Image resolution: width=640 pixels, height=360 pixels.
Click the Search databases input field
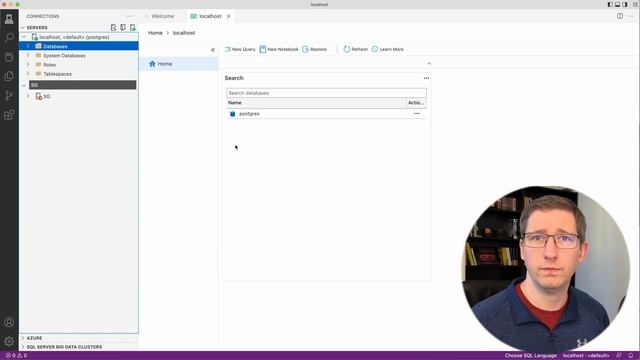[x=327, y=93]
